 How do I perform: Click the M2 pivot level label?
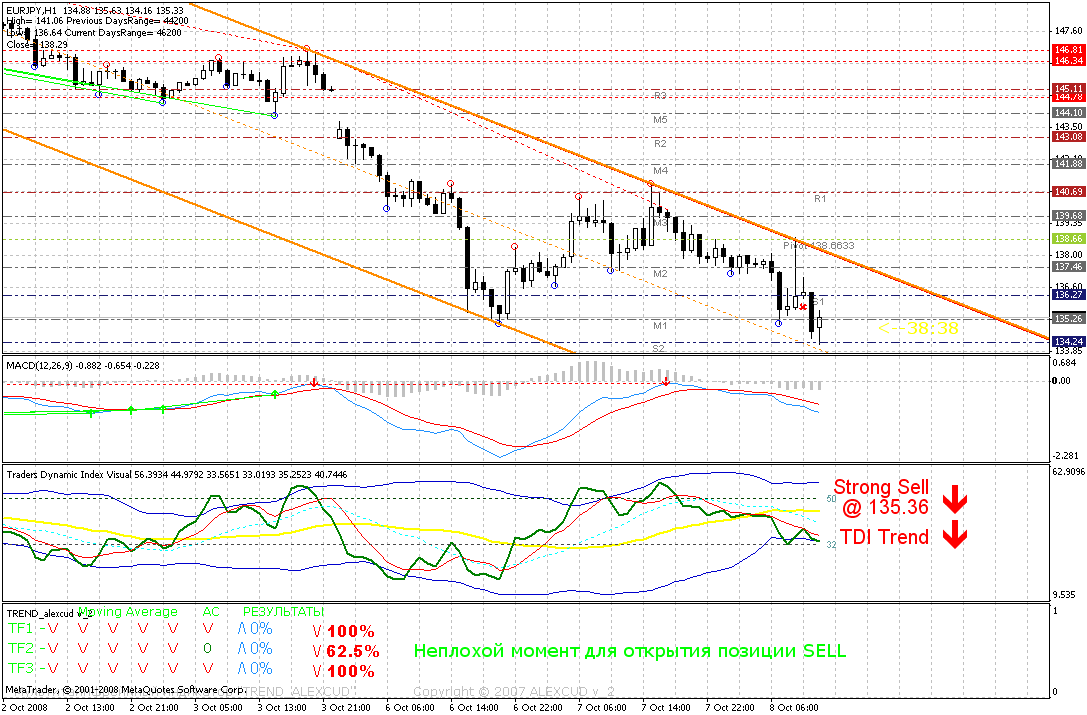click(660, 274)
